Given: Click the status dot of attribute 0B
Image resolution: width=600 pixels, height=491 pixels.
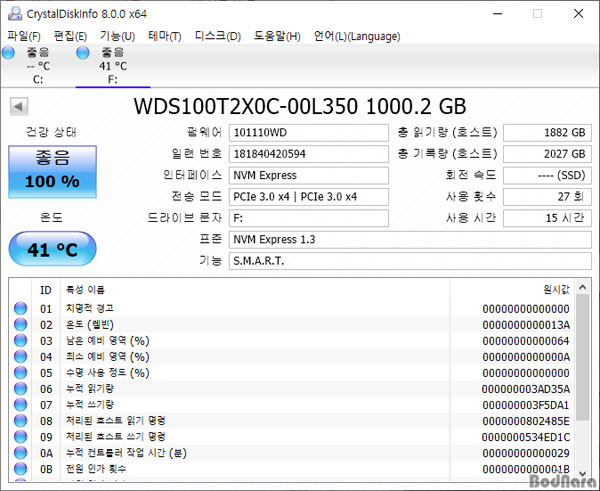Looking at the screenshot, I should [21, 469].
